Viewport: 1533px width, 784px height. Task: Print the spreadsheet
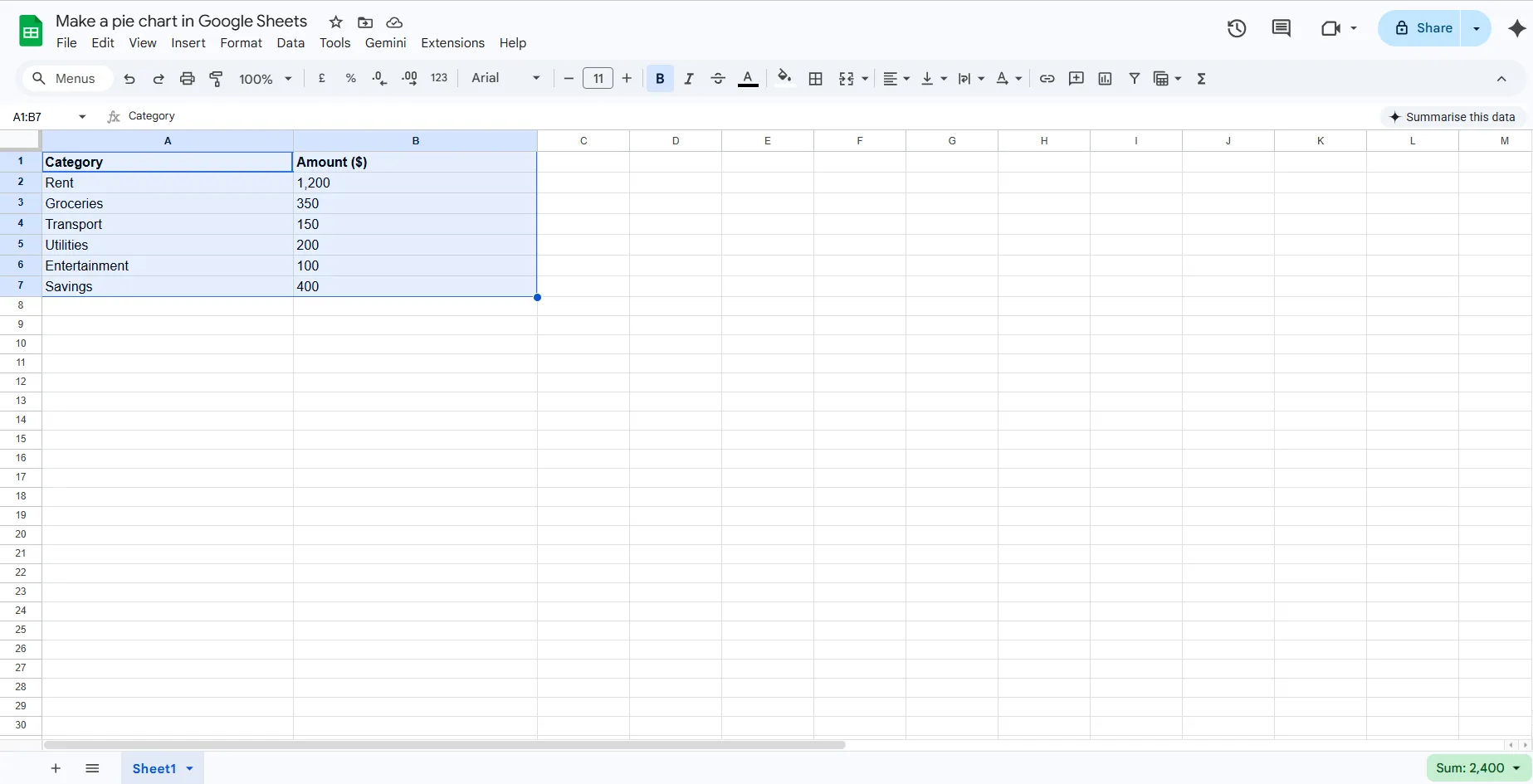(188, 78)
